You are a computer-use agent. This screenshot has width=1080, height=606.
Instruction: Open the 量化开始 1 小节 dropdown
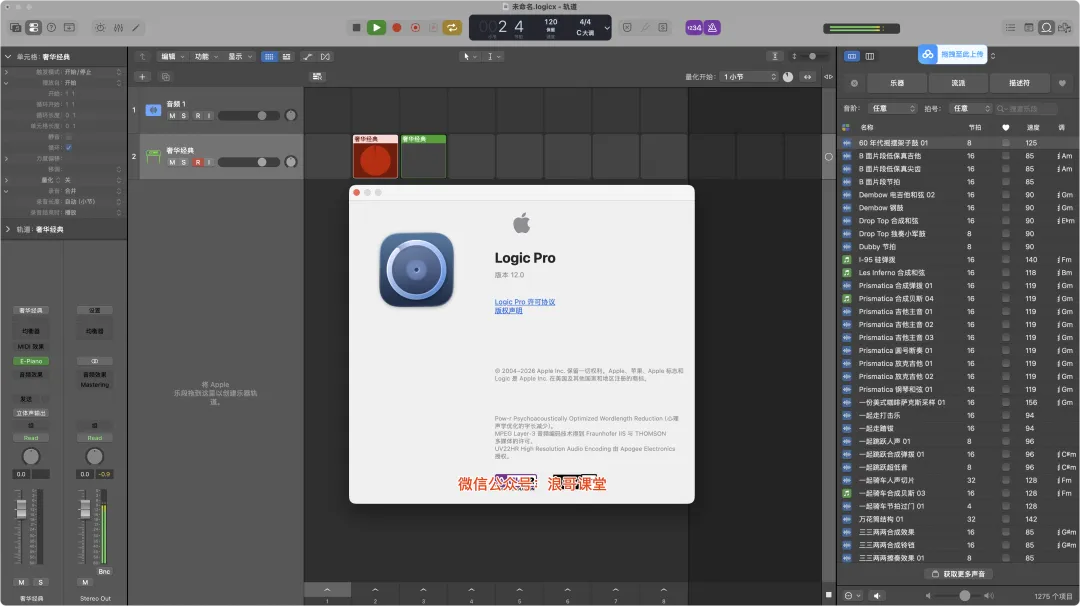tap(749, 76)
